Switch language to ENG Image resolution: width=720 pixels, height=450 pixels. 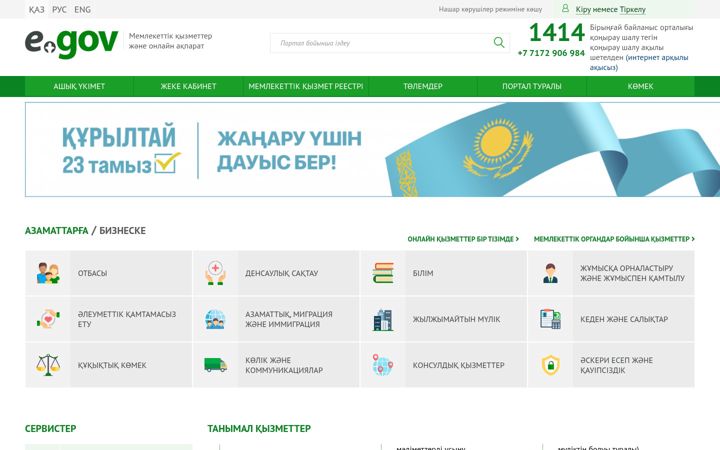(82, 9)
